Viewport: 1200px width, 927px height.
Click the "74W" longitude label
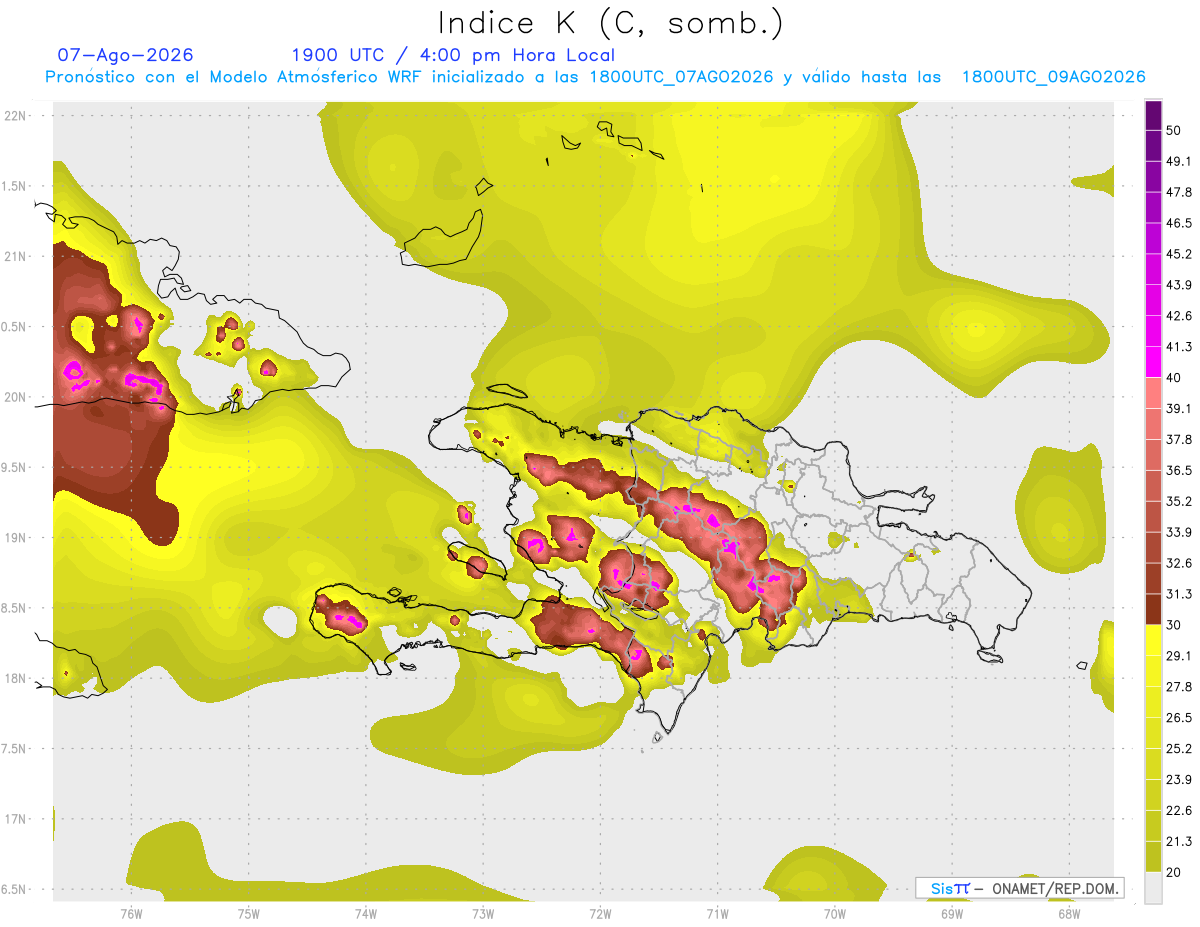366,913
